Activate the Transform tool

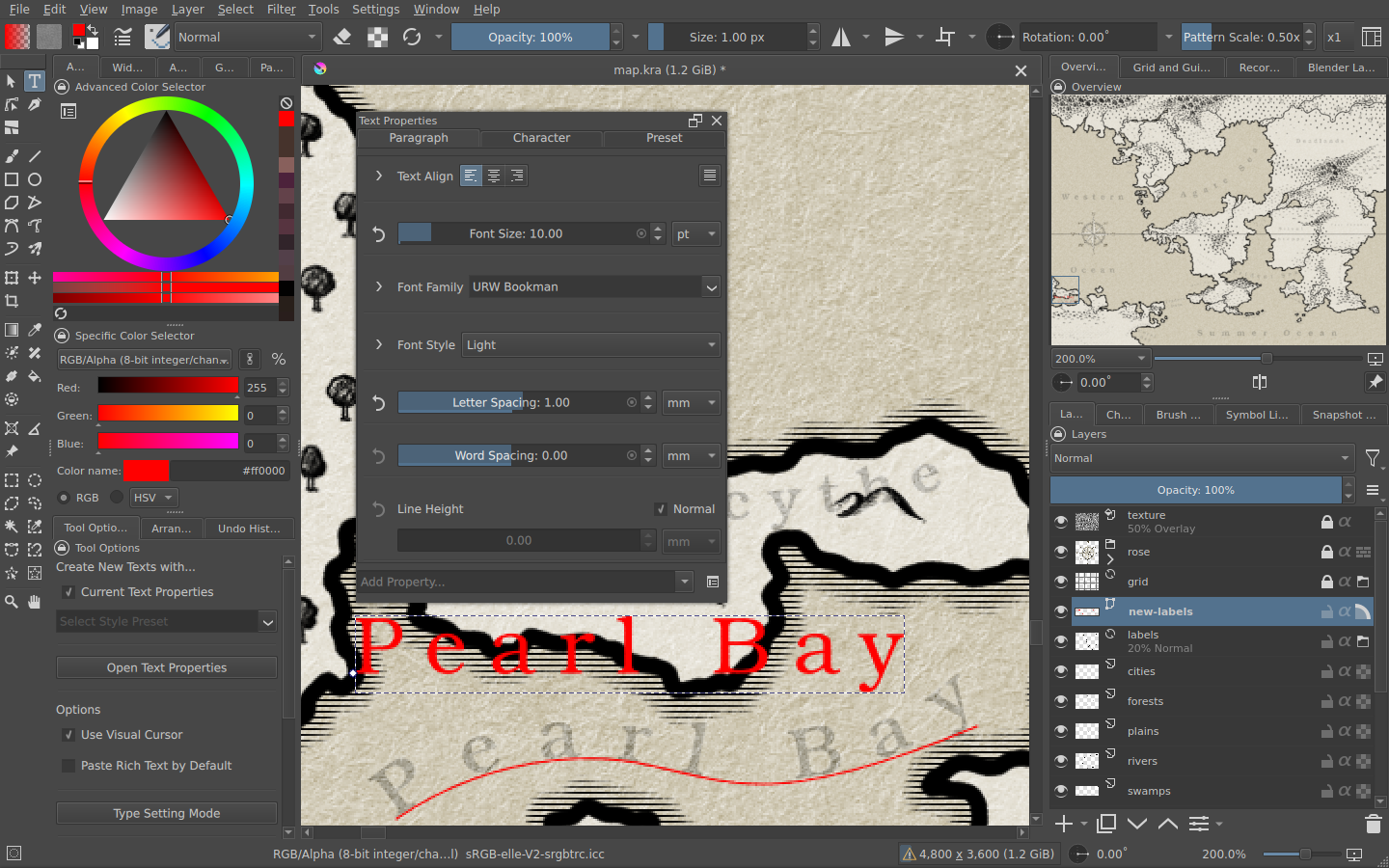(x=12, y=278)
